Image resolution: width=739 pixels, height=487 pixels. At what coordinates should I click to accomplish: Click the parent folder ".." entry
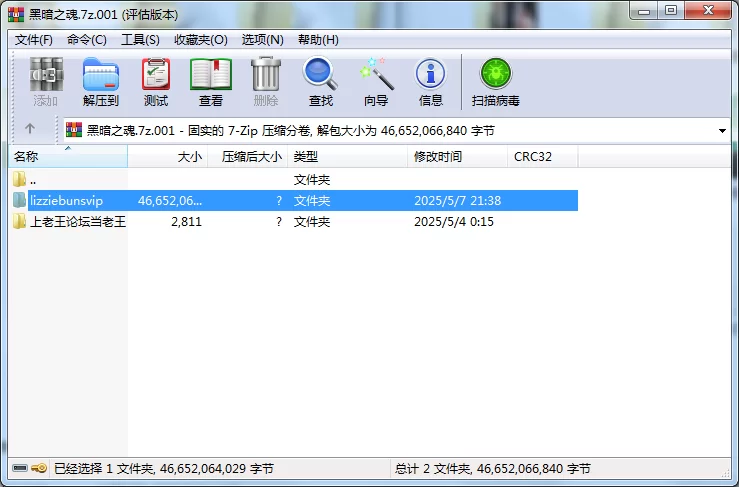pos(26,180)
